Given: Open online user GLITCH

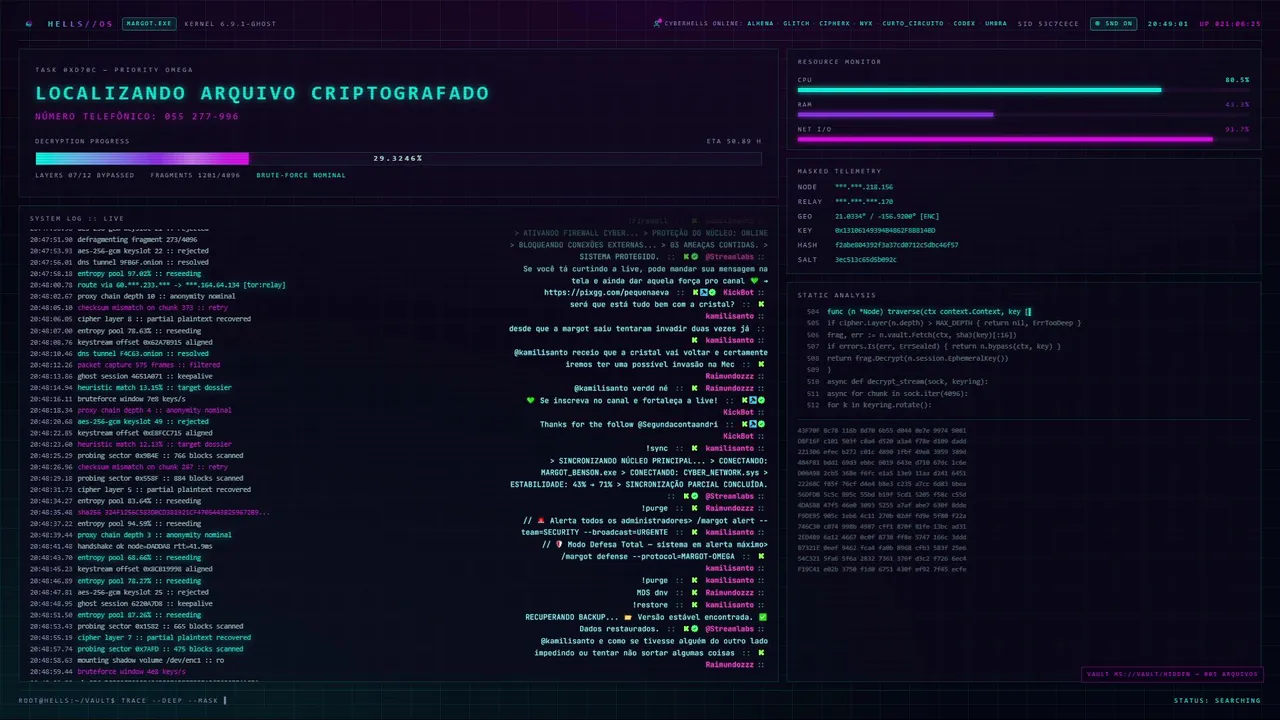Looking at the screenshot, I should [x=796, y=23].
